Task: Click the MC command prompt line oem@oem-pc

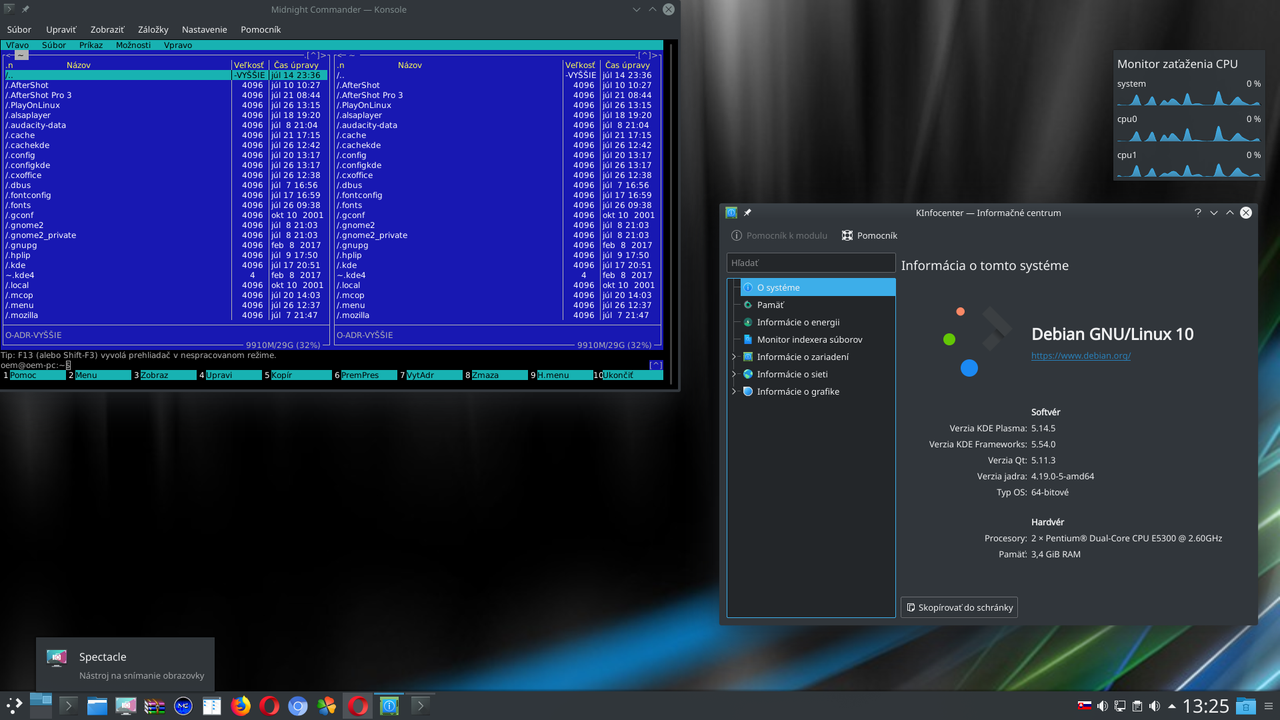Action: click(36, 365)
